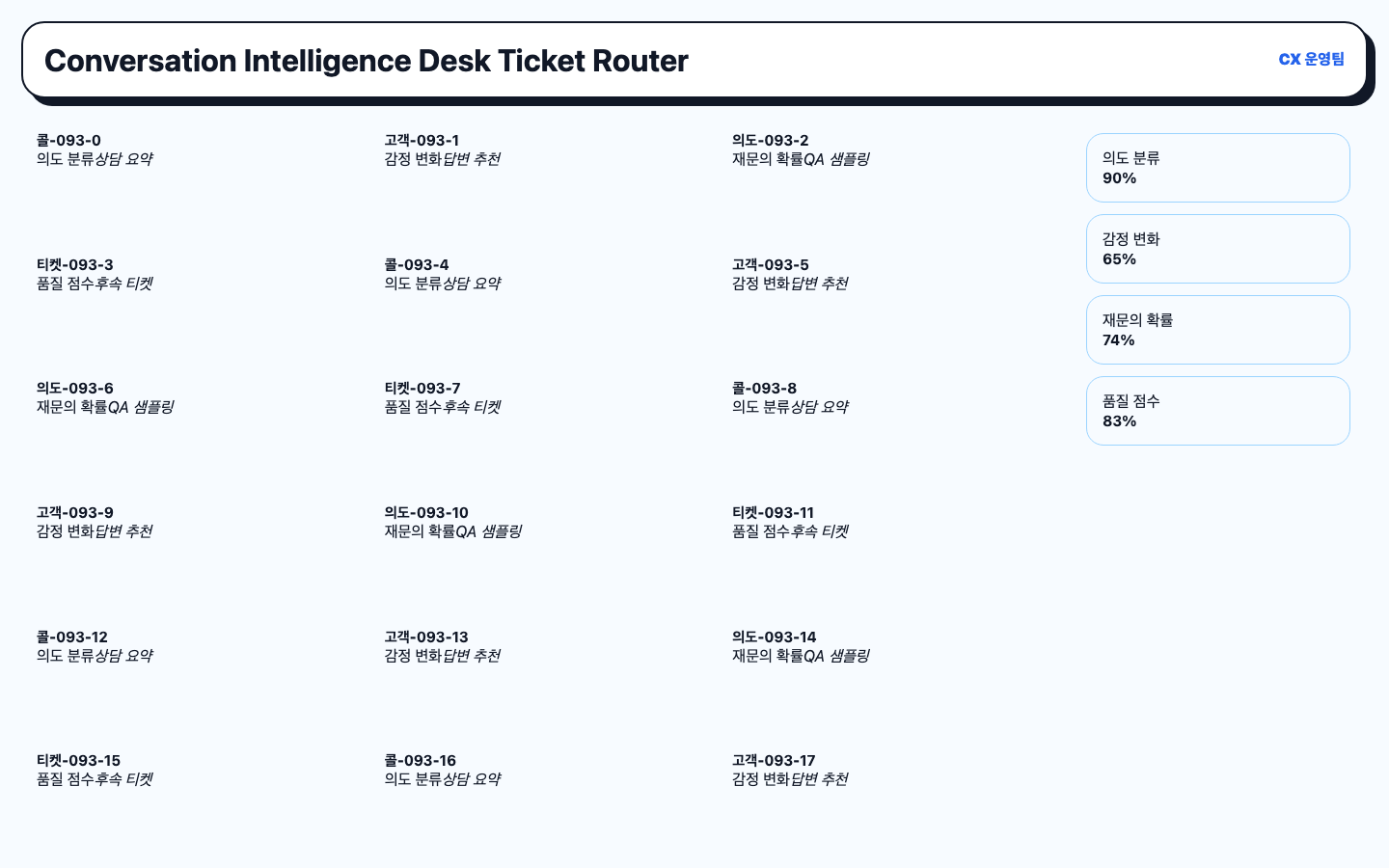
Task: Select ticket 의도-093-14
Action: 801,646
